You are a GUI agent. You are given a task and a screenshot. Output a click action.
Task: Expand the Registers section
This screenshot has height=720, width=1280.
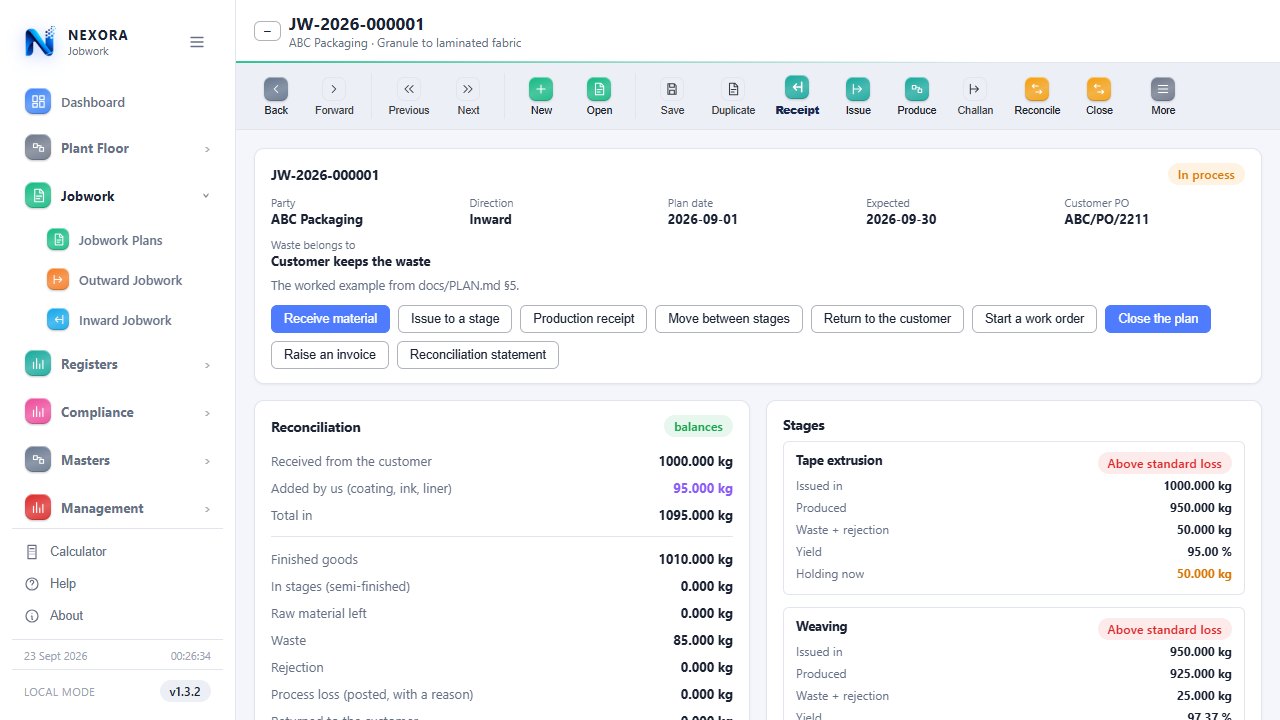coord(118,364)
